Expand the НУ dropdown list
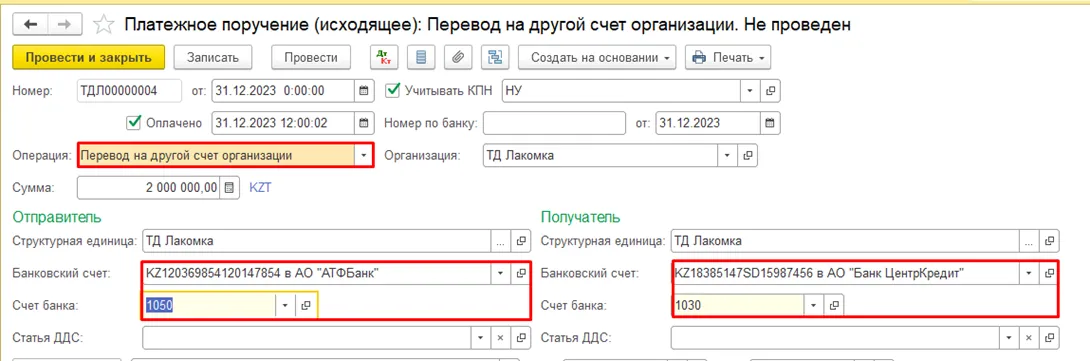This screenshot has height=361, width=1090. pos(750,91)
